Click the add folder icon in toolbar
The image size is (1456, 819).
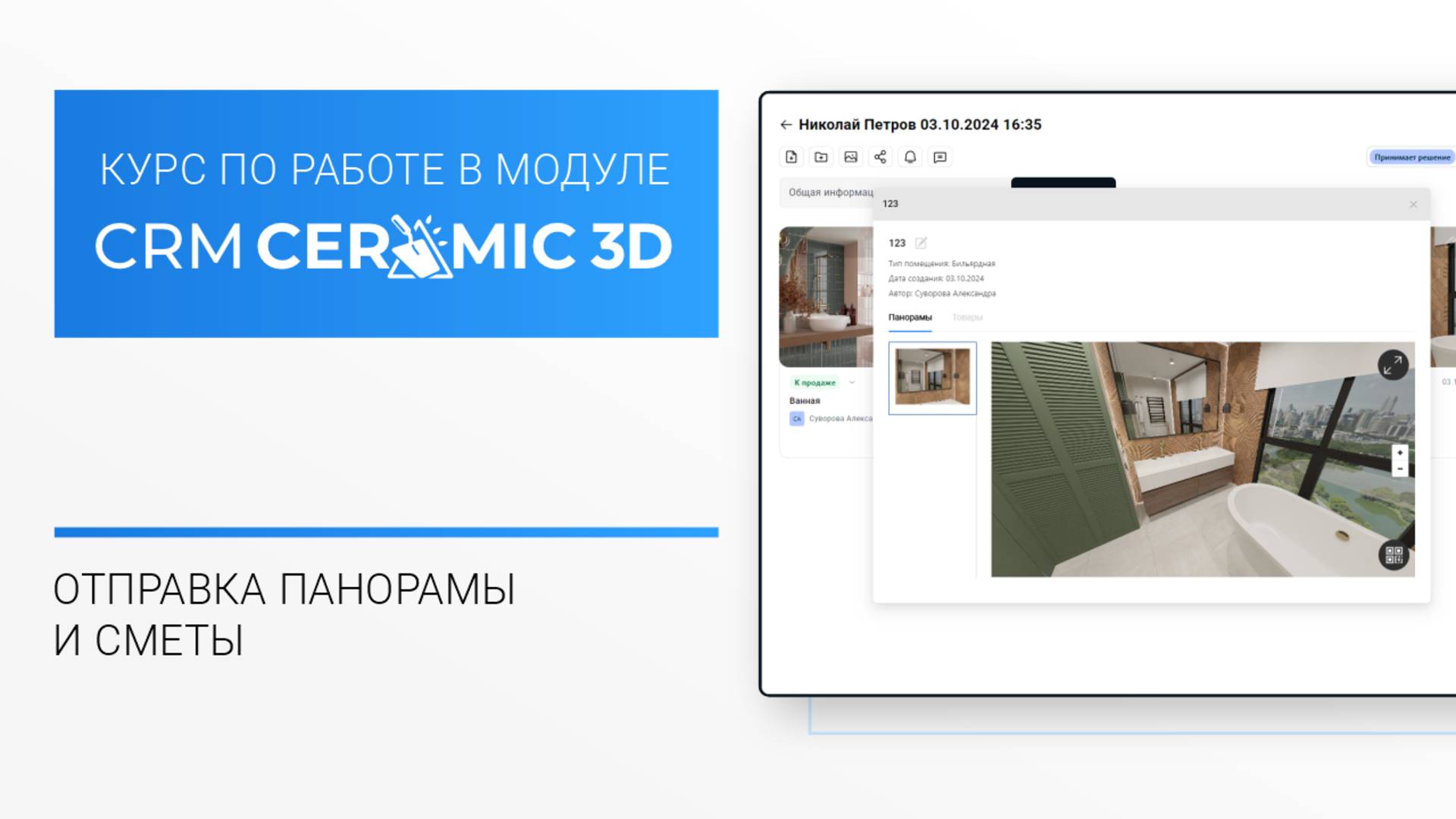click(821, 157)
